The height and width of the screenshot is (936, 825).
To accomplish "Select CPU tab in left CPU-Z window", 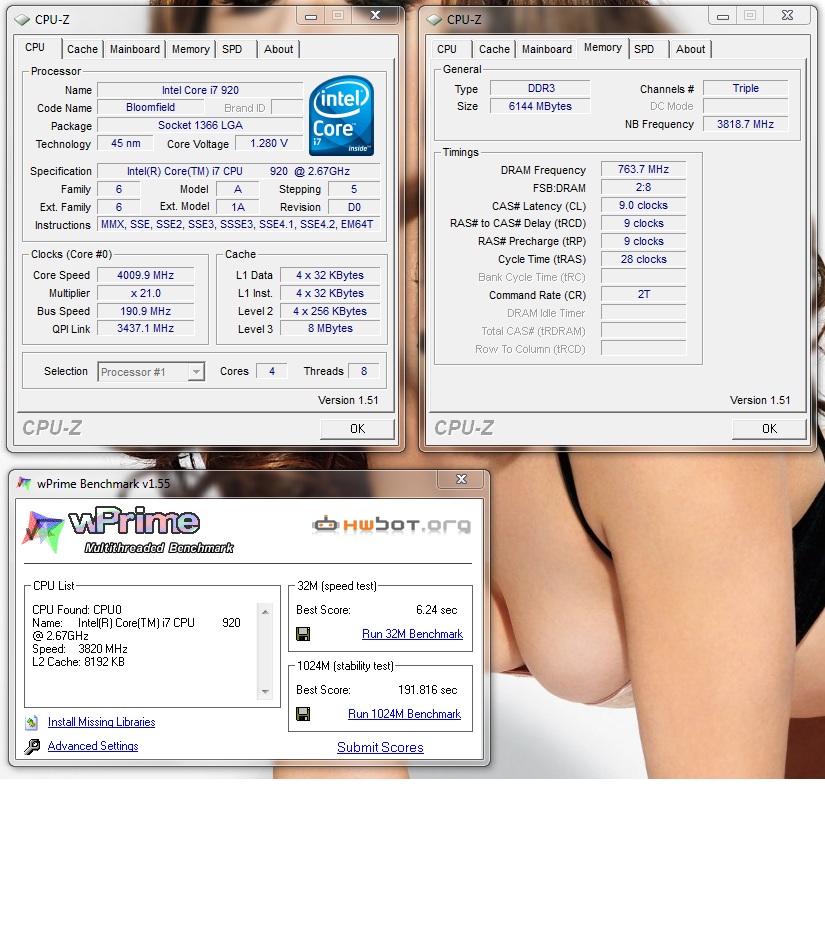I will [x=35, y=47].
